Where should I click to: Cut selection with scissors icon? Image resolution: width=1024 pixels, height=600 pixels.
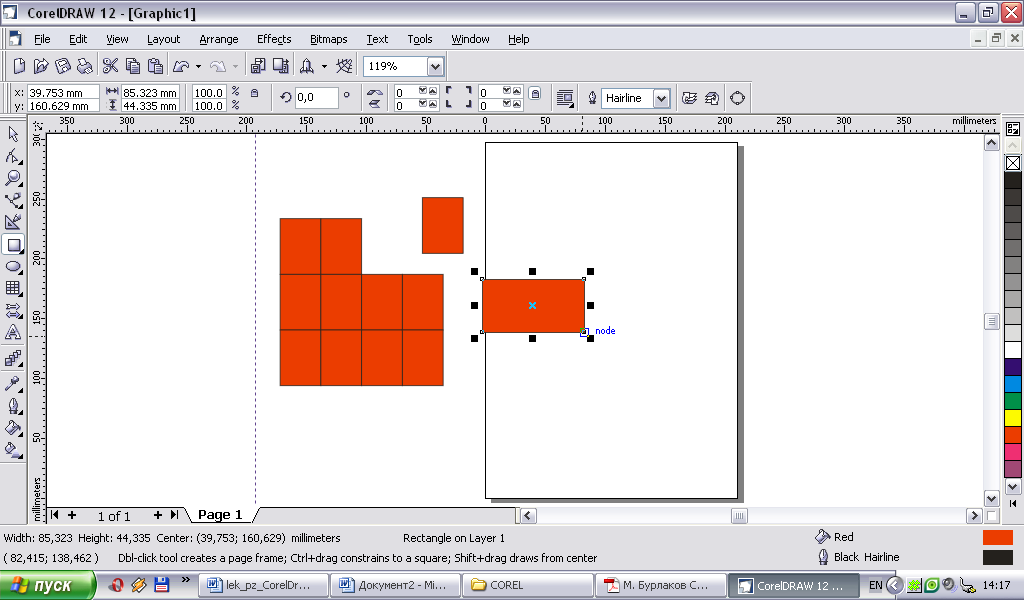pyautogui.click(x=110, y=66)
